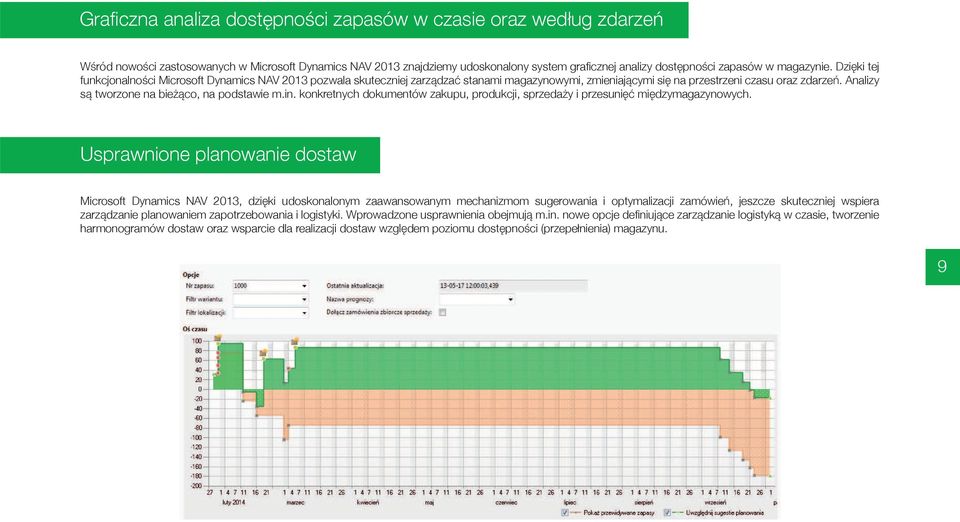The width and height of the screenshot is (960, 522).
Task: Open the Filtr wariantu dropdown
Action: [270, 299]
